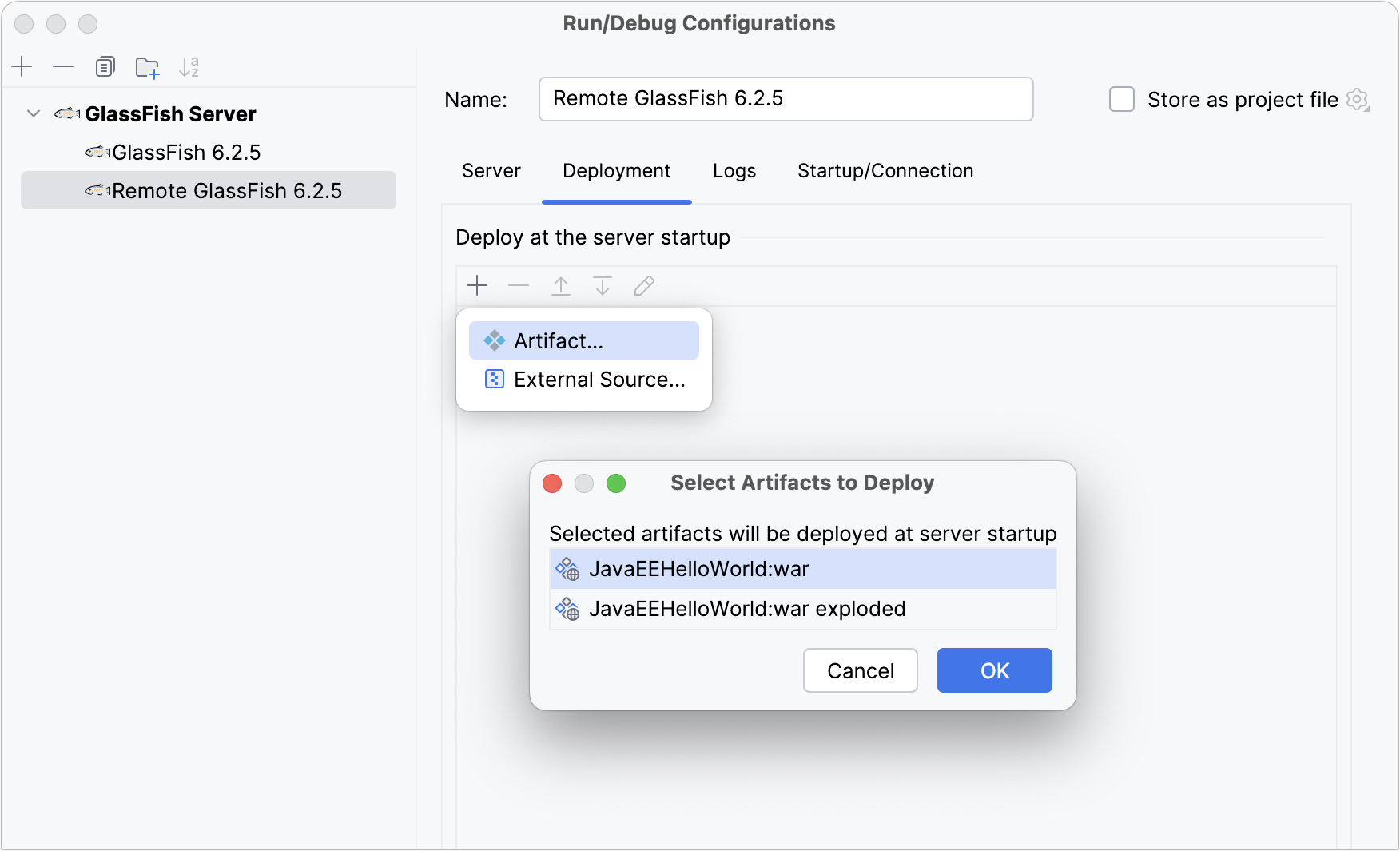Add an artifact to deploy list
1400x851 pixels.
tap(477, 285)
